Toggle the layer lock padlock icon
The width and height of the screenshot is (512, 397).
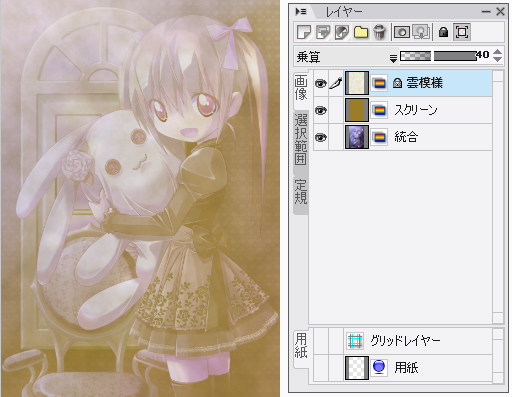tap(443, 32)
